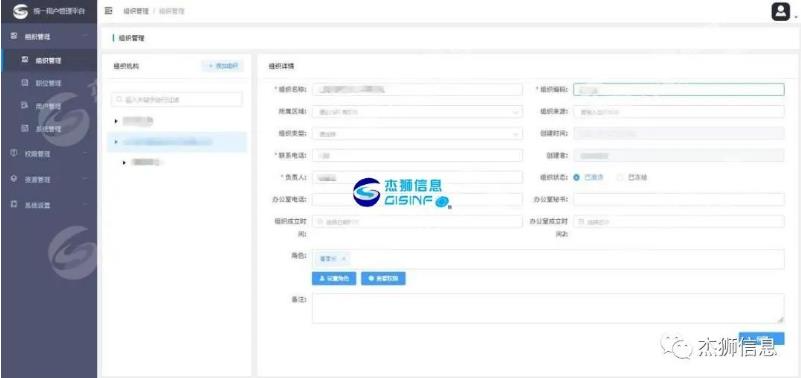This screenshot has width=801, height=378.
Task: Open the 系统管理 submenu item
Action: click(49, 129)
